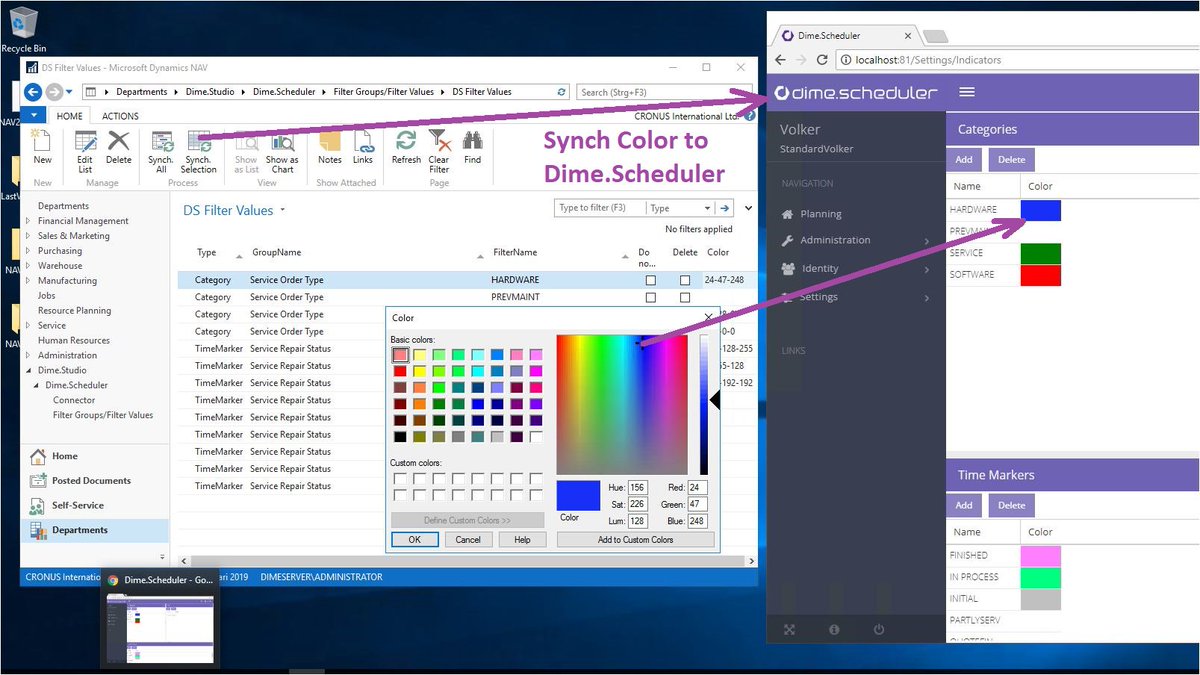The width and height of the screenshot is (1200, 675).
Task: Open Planning in Dime.Scheduler navigation
Action: (x=820, y=214)
